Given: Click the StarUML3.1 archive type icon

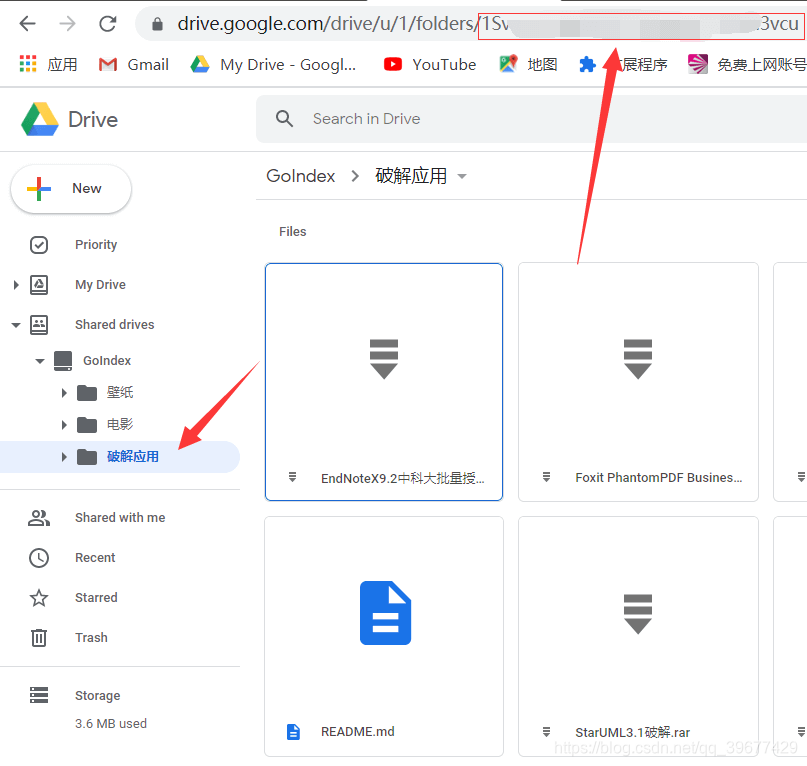Looking at the screenshot, I should 547,732.
